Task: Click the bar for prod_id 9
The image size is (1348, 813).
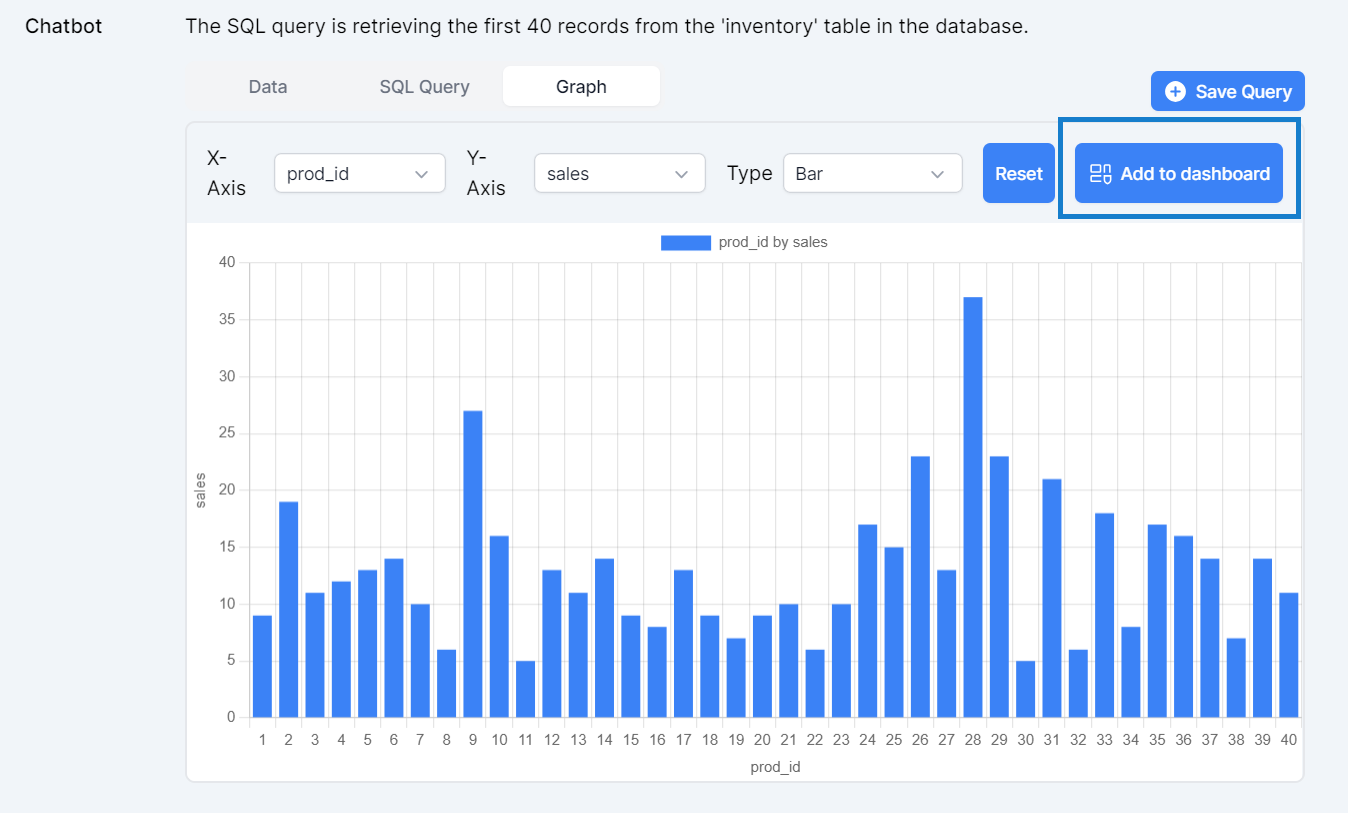Action: (x=473, y=564)
